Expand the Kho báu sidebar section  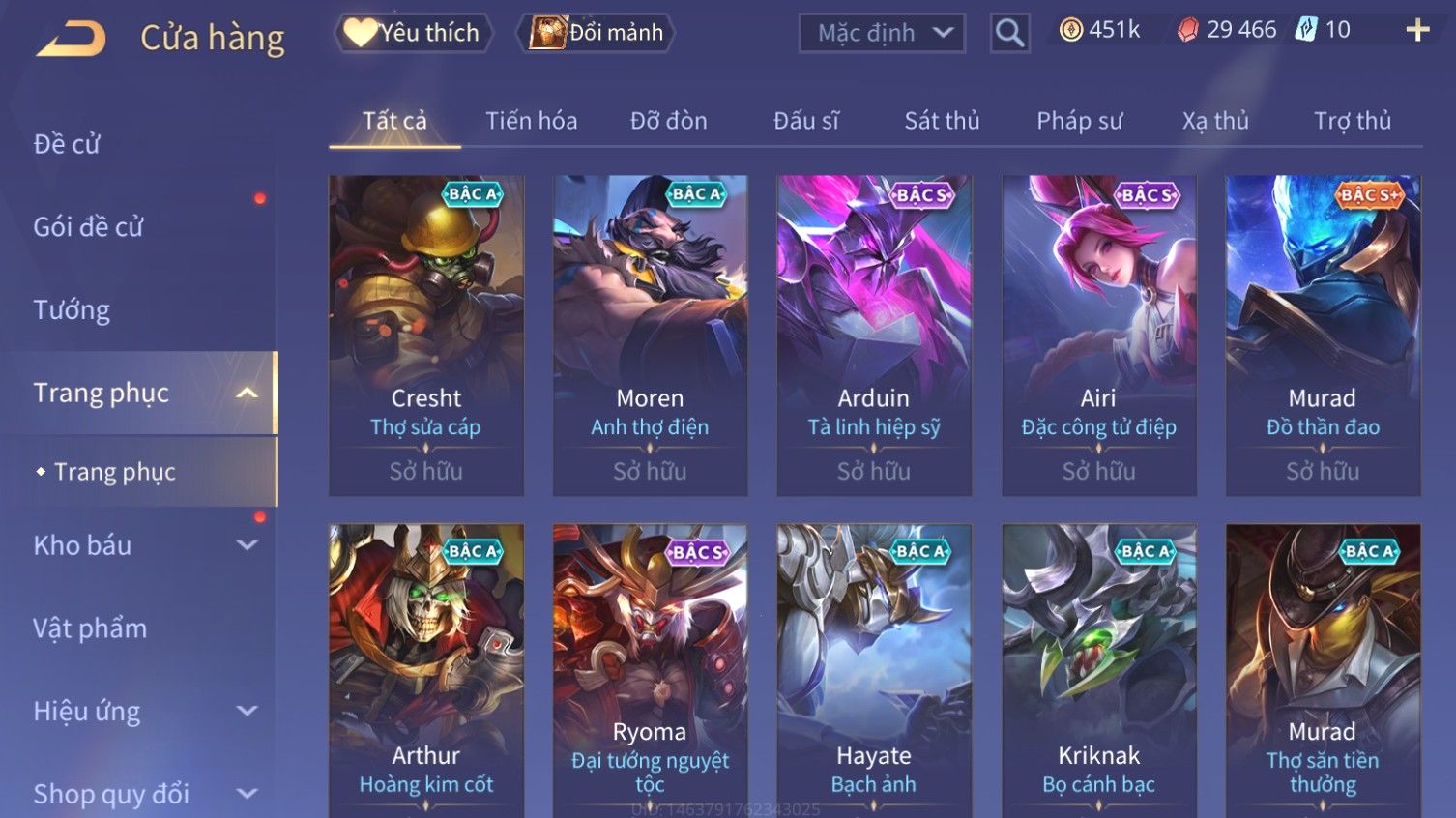pyautogui.click(x=248, y=545)
